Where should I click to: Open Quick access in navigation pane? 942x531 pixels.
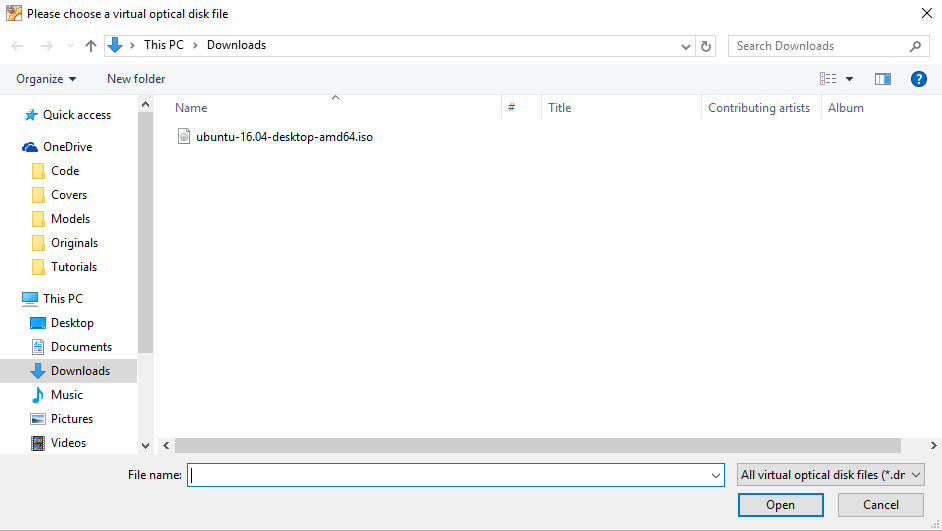pos(76,115)
